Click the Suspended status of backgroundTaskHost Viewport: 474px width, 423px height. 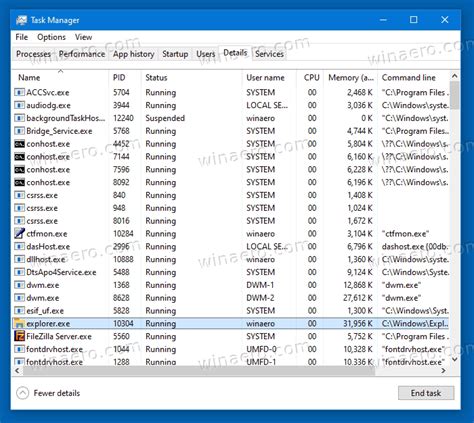165,118
